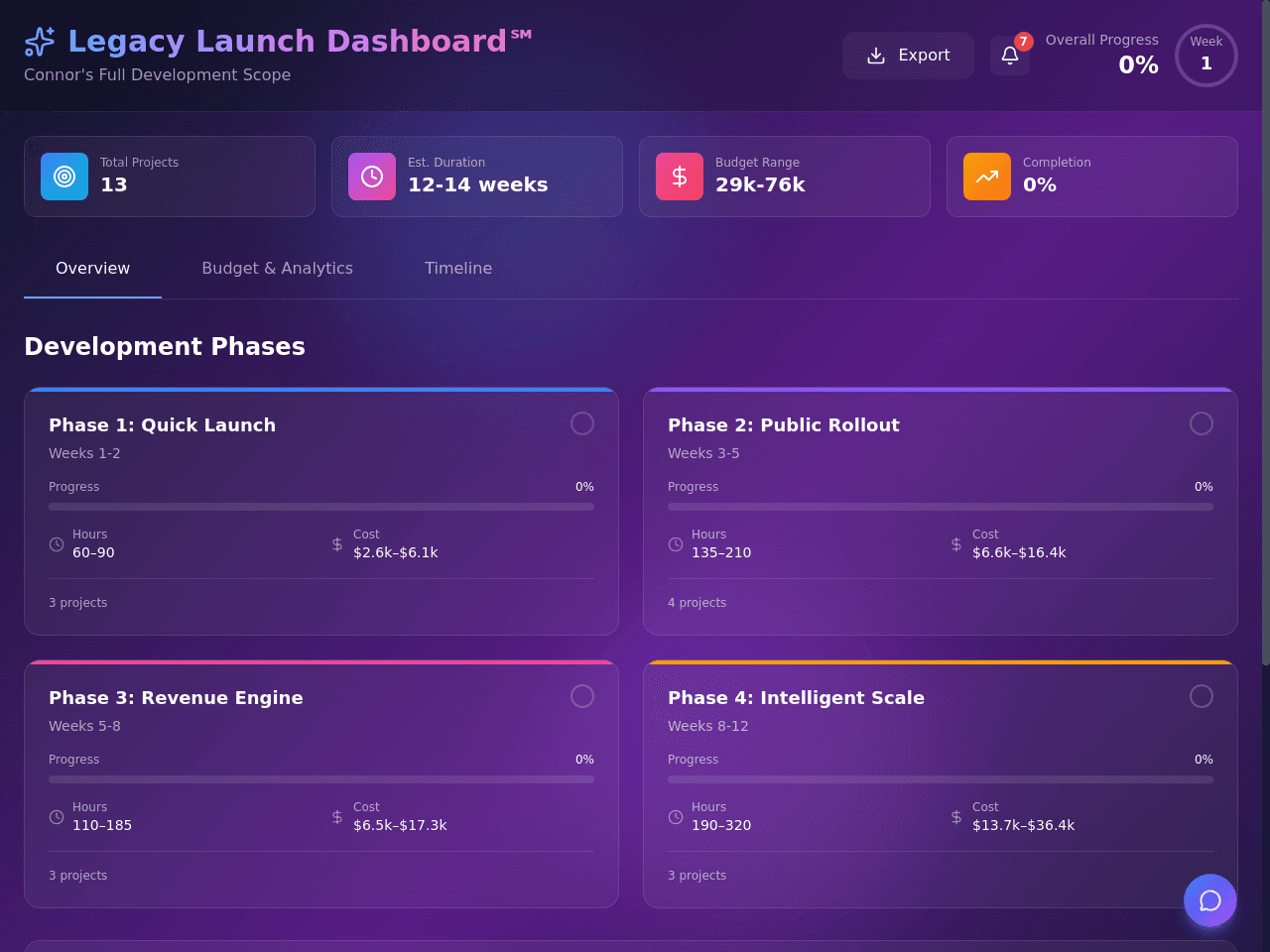Click the Total Projects target icon
The height and width of the screenshot is (952, 1270).
coord(64,177)
